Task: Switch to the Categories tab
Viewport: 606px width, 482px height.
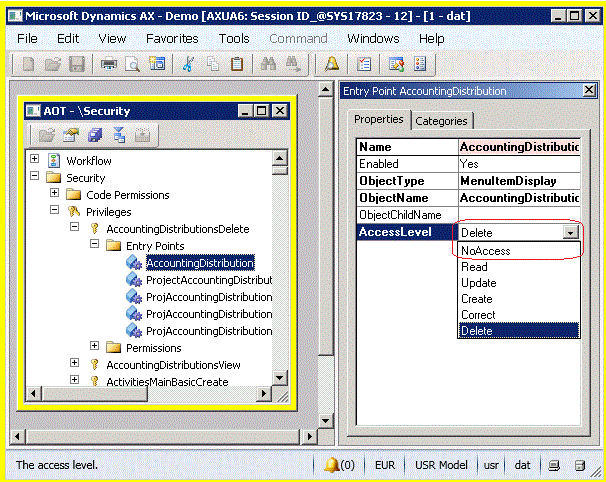Action: click(x=441, y=121)
